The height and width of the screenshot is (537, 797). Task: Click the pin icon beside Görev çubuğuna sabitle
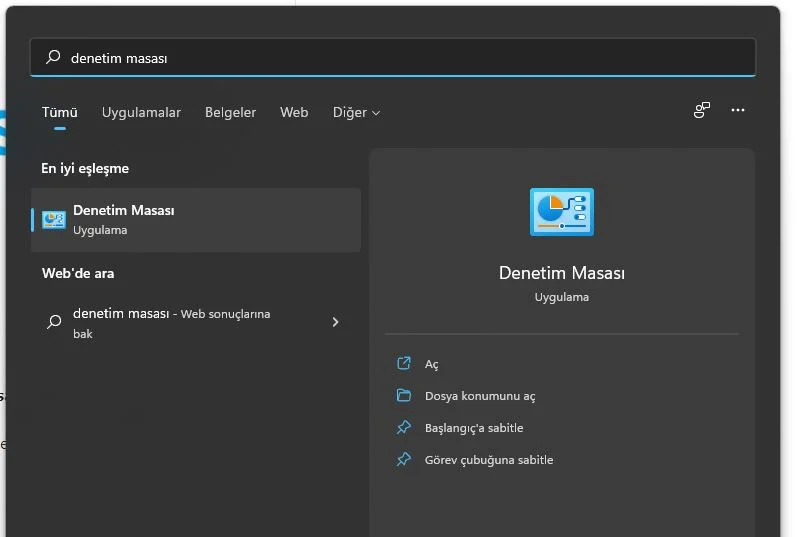click(404, 460)
